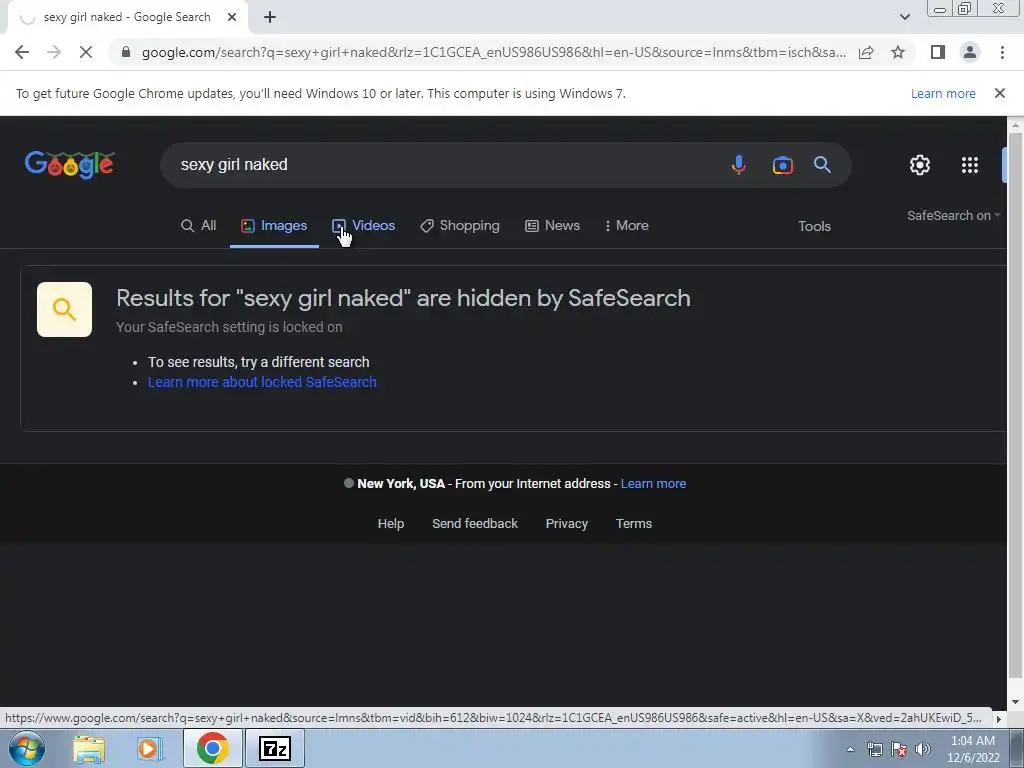Switch to the Videos tab
1024x768 pixels.
click(x=364, y=225)
